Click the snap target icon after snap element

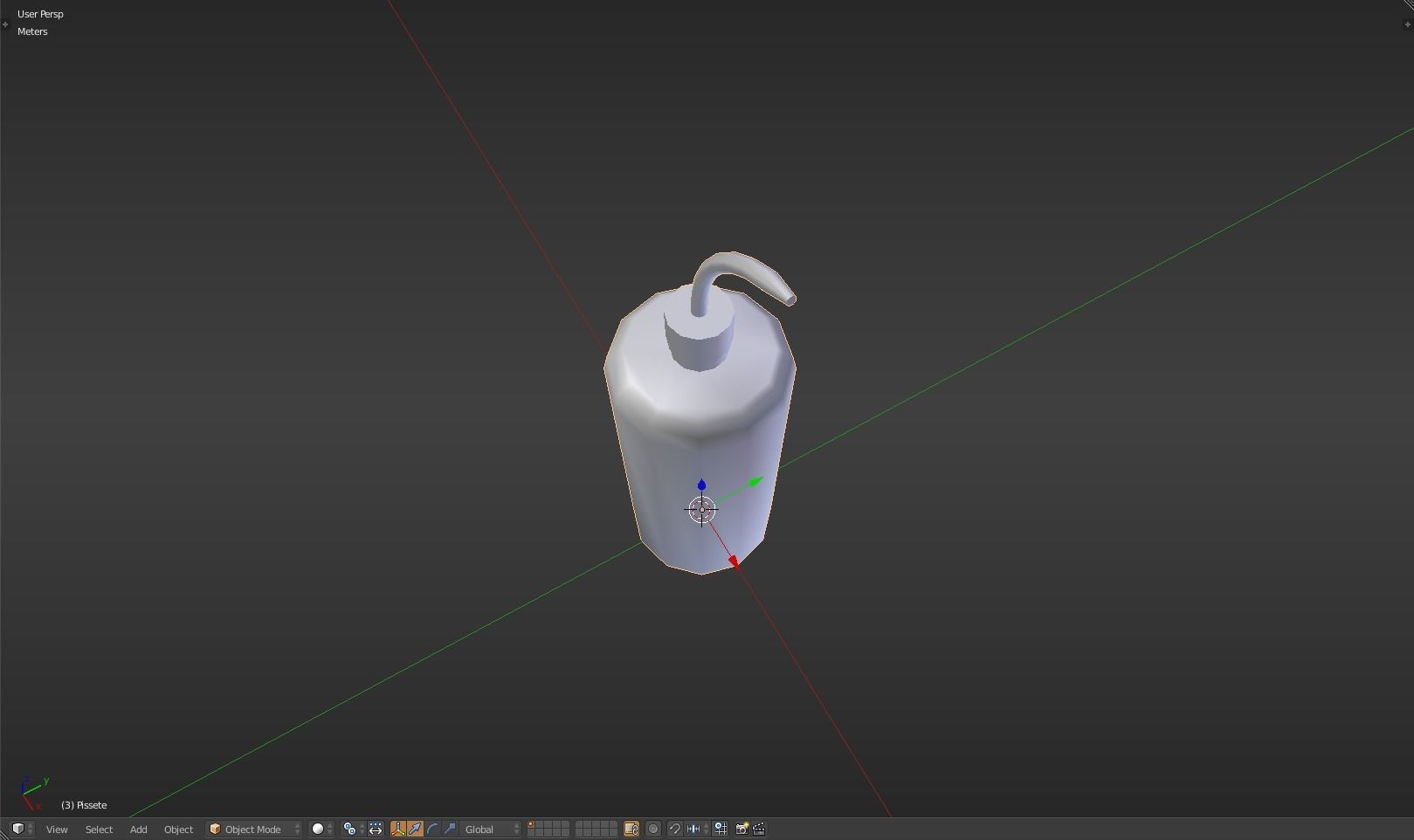[721, 829]
